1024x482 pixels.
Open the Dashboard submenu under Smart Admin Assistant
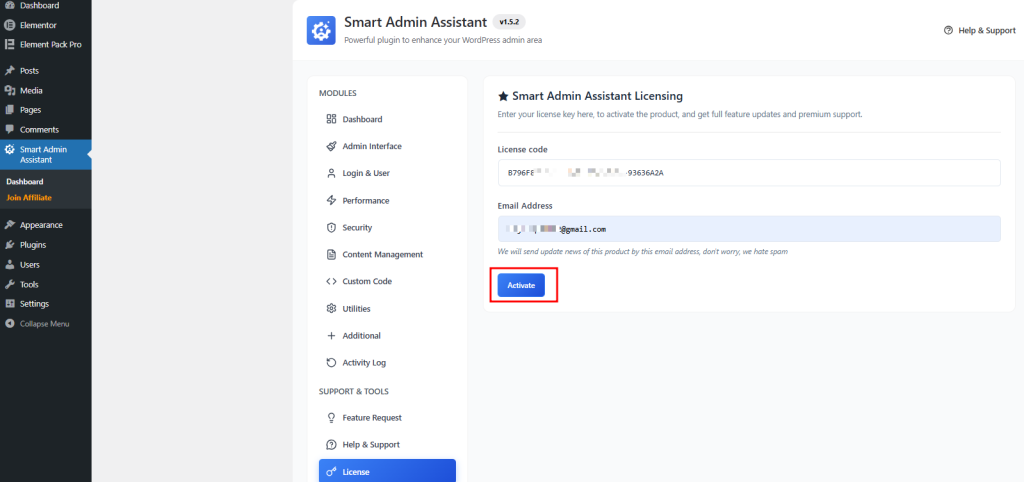pos(25,182)
